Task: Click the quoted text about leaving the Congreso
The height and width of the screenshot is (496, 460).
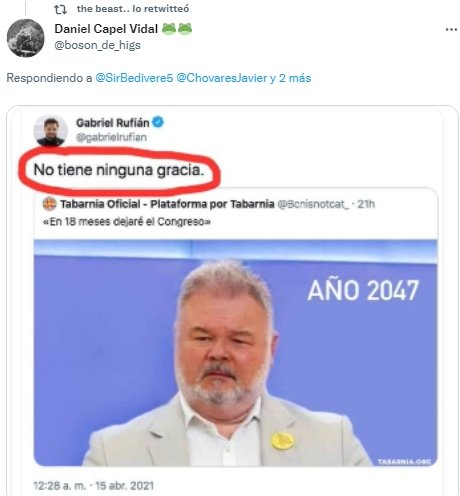Action: 127,222
